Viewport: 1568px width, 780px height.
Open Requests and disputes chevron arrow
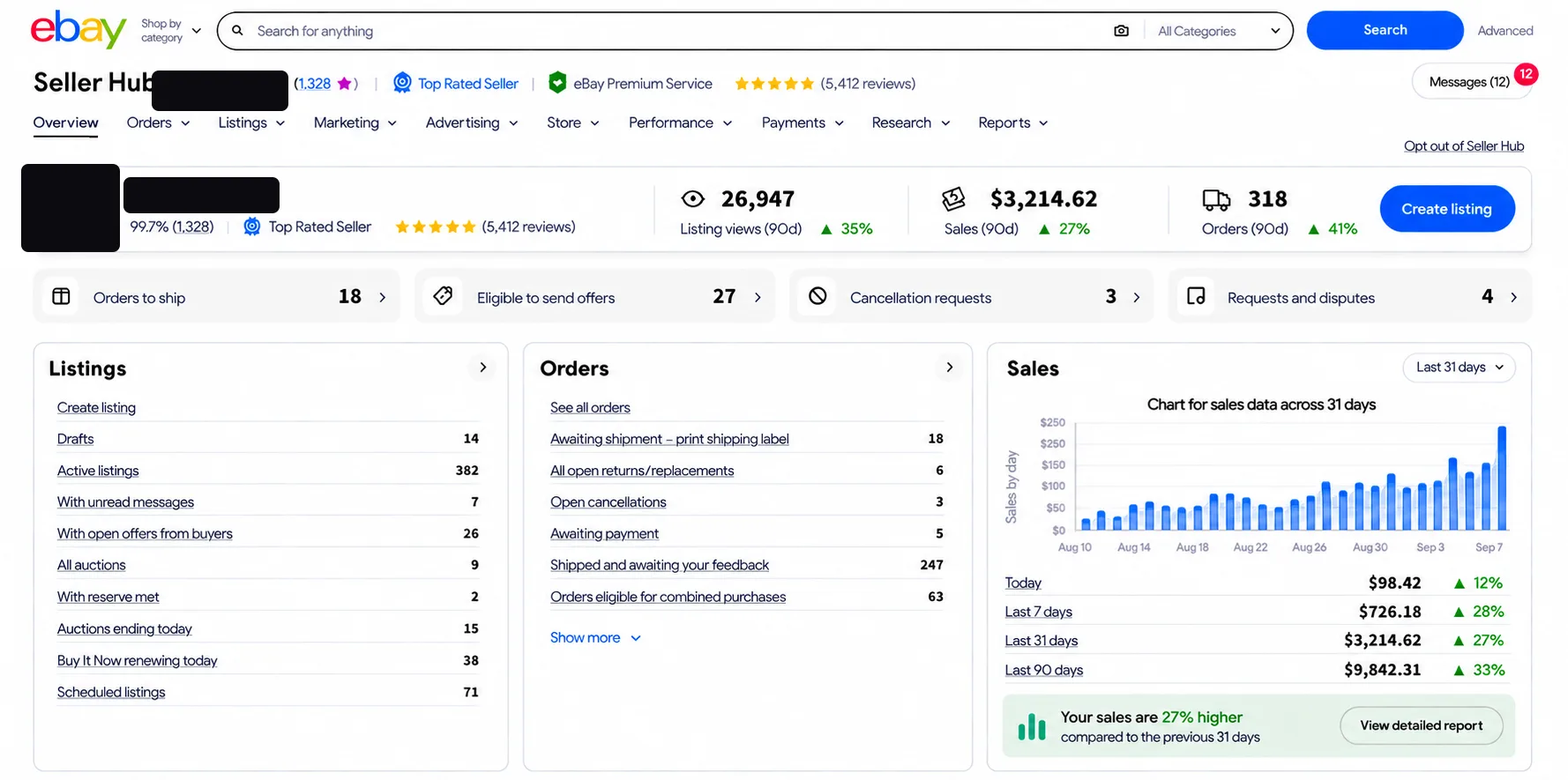click(x=1513, y=298)
